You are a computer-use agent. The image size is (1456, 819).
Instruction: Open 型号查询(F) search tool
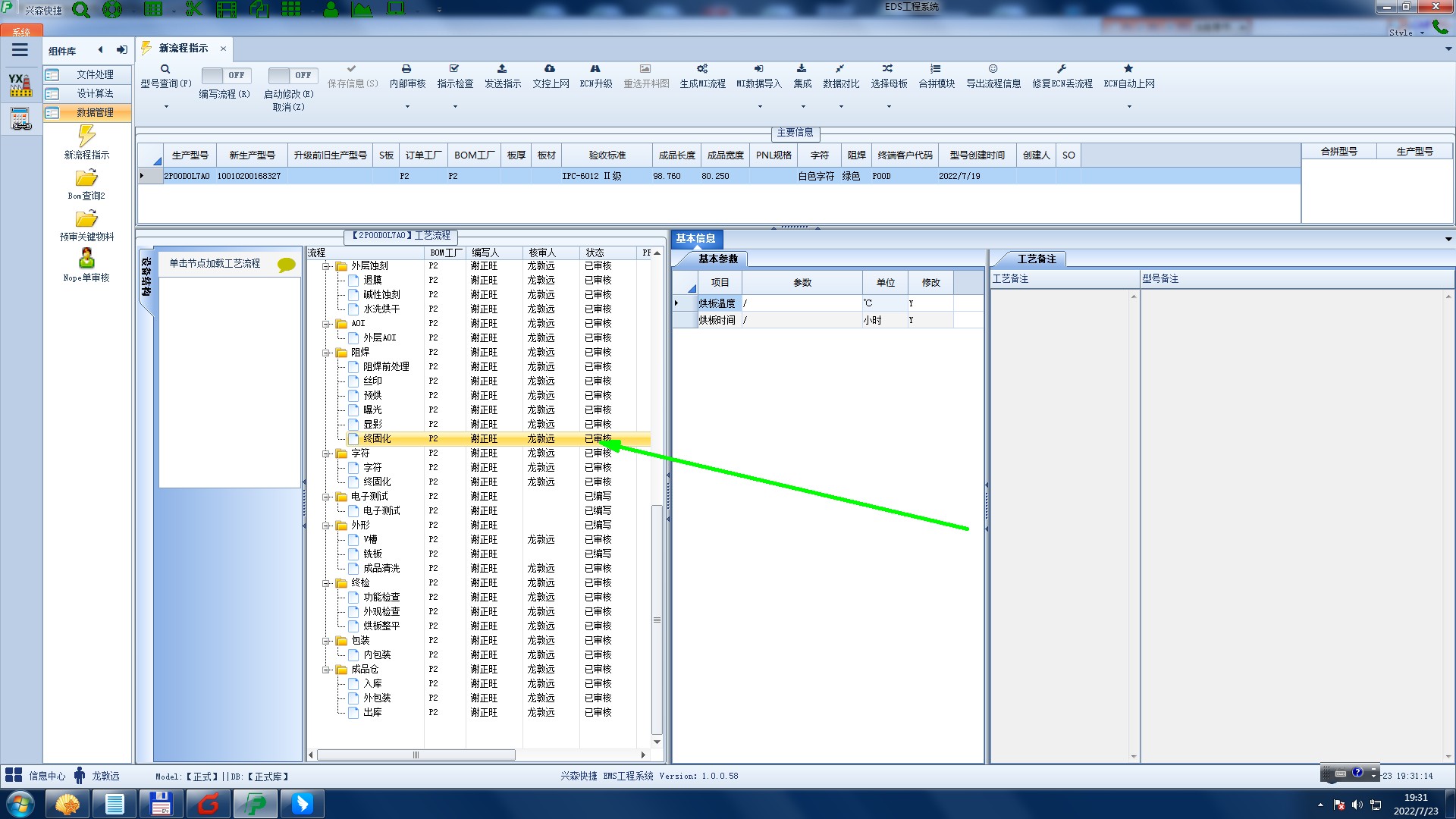(165, 76)
